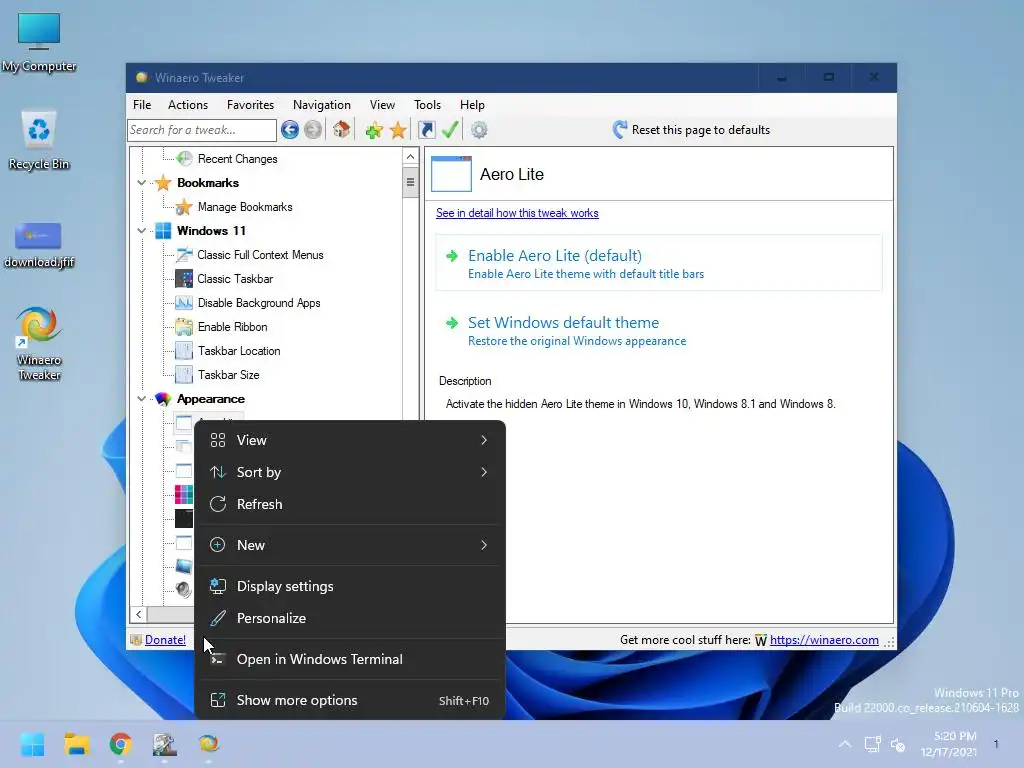Screen dimensions: 1024x768
Task: Collapse the Bookmarks tree node
Action: tap(142, 183)
